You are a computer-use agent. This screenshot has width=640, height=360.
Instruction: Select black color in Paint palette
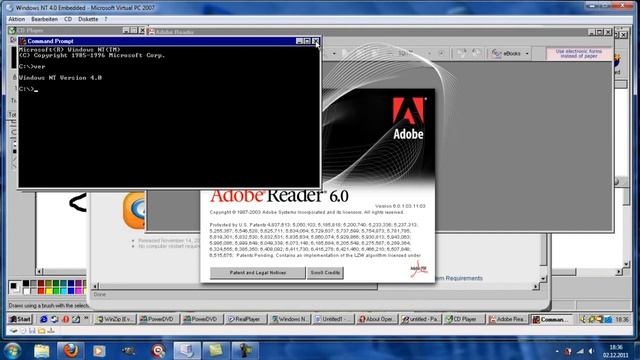click(x=26, y=283)
